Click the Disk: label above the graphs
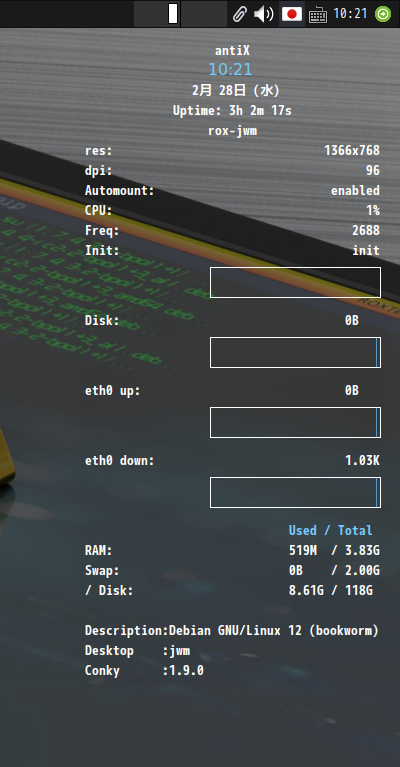Viewport: 400px width, 767px height. 102,321
